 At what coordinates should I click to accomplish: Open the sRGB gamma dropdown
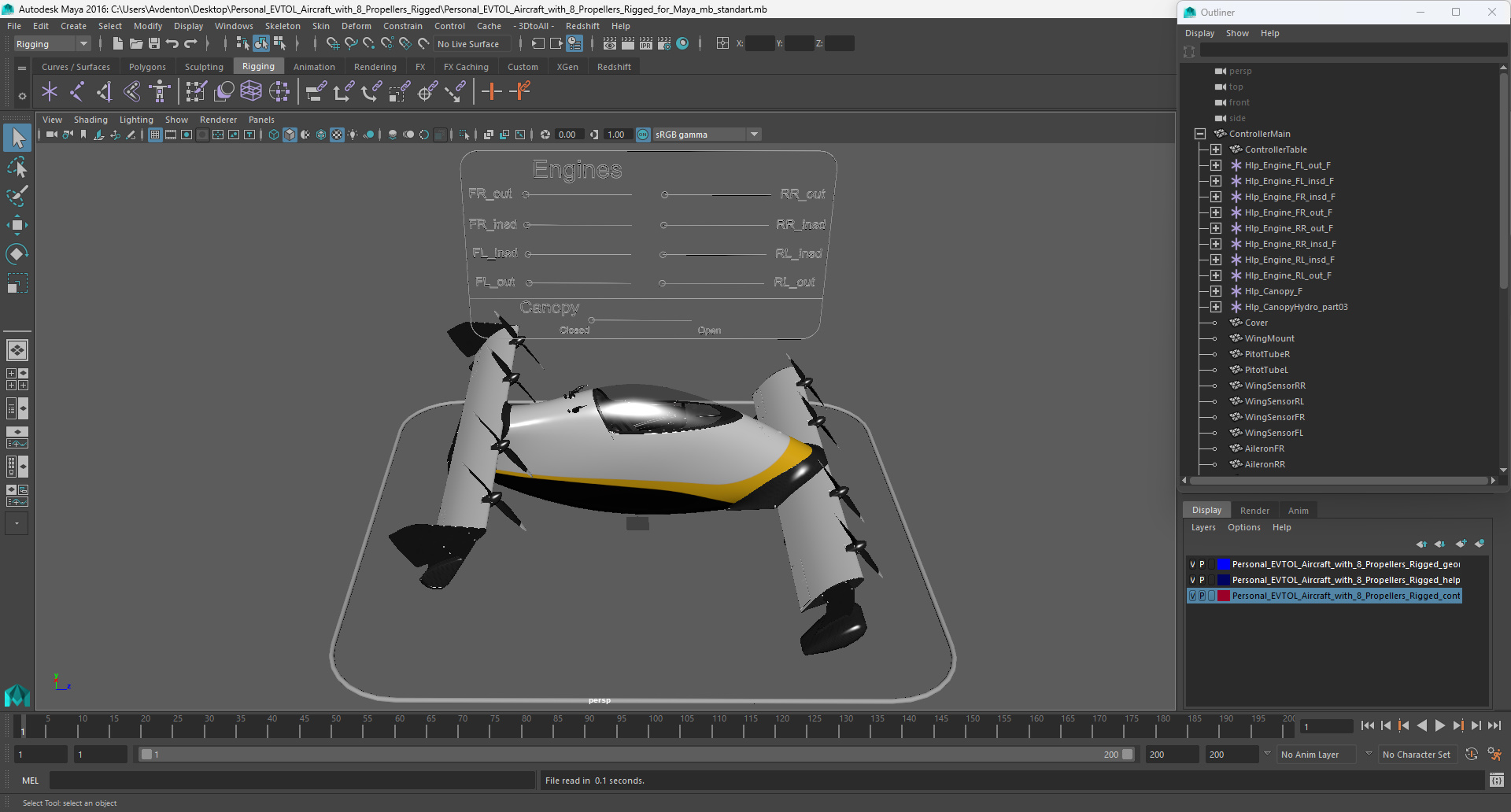(x=707, y=135)
